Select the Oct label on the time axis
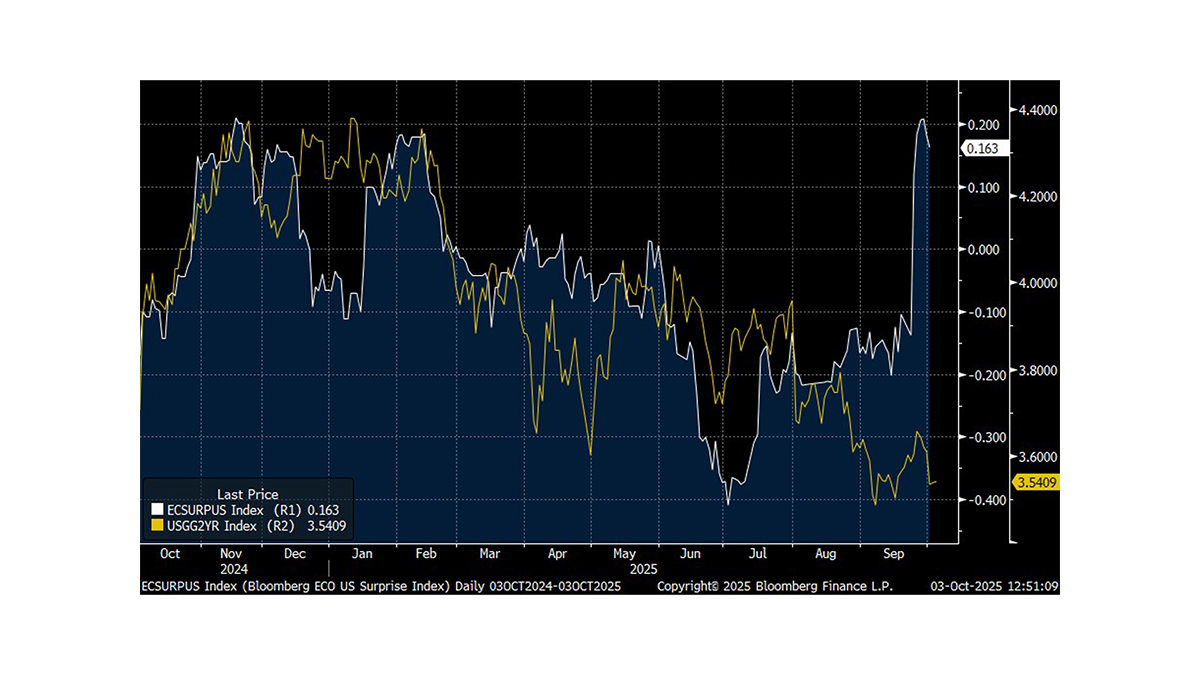 pyautogui.click(x=170, y=553)
